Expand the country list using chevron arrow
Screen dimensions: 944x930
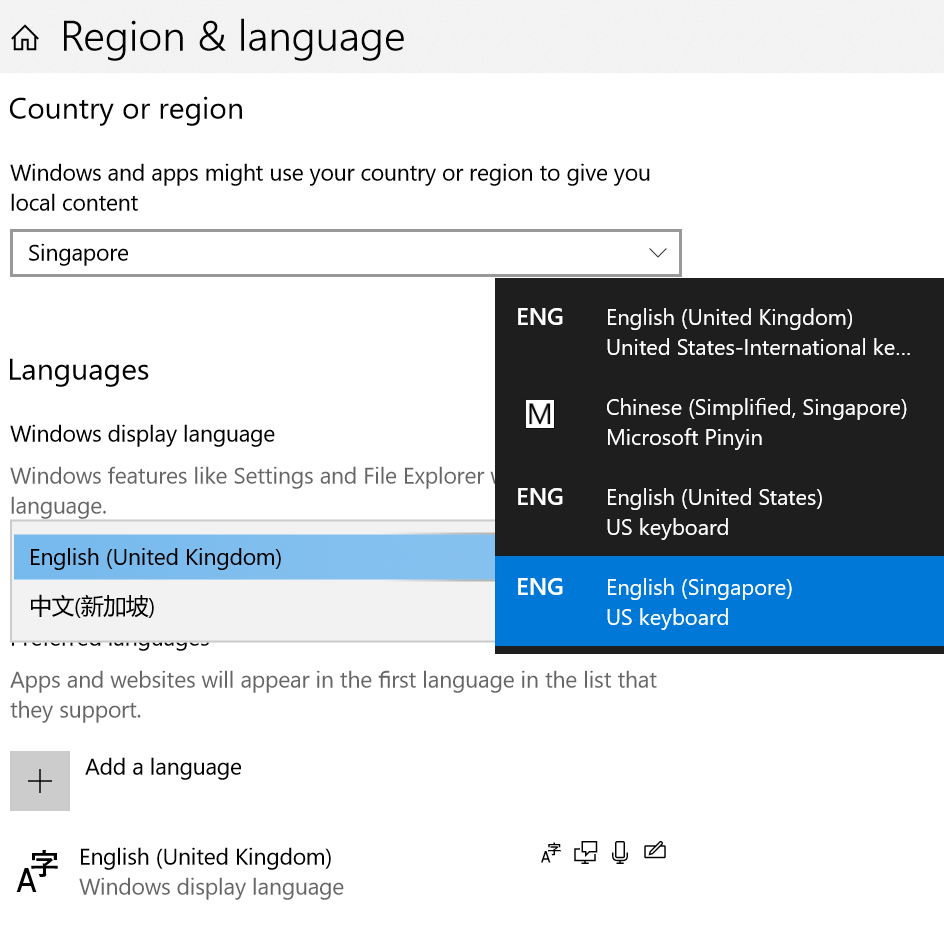click(x=657, y=253)
